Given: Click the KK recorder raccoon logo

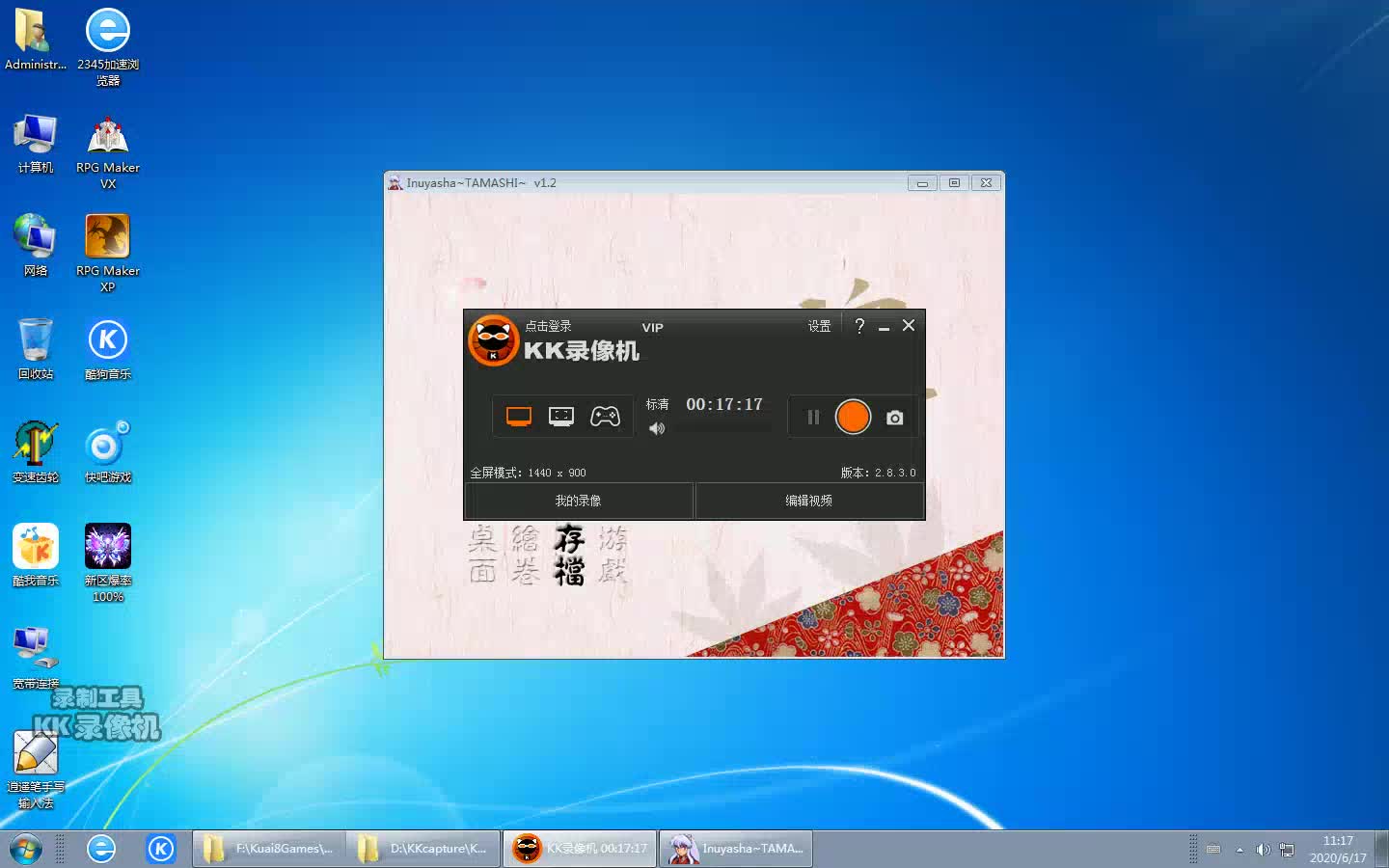Looking at the screenshot, I should click(493, 340).
